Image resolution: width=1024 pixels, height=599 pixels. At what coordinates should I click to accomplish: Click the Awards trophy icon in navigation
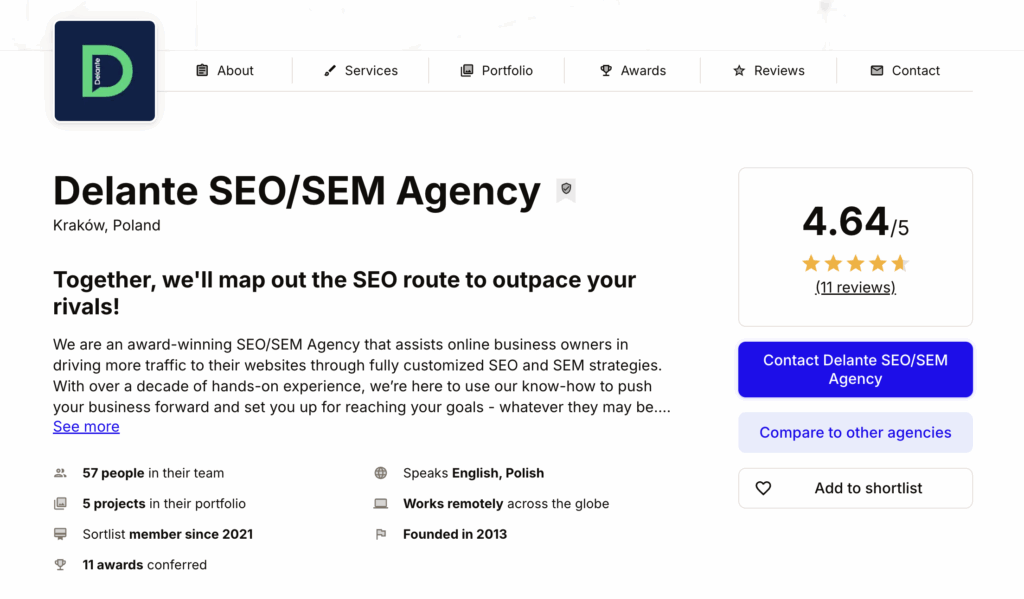606,71
